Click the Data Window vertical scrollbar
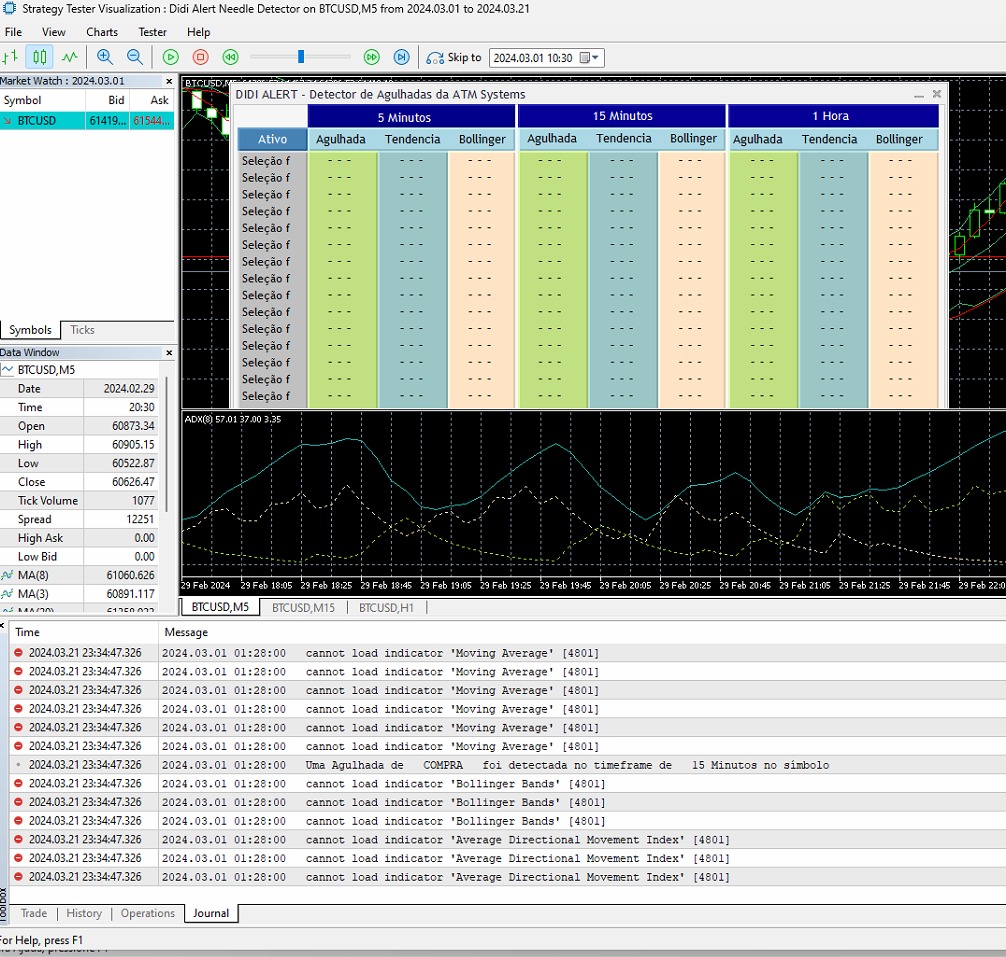This screenshot has width=1006, height=957. coord(167,445)
